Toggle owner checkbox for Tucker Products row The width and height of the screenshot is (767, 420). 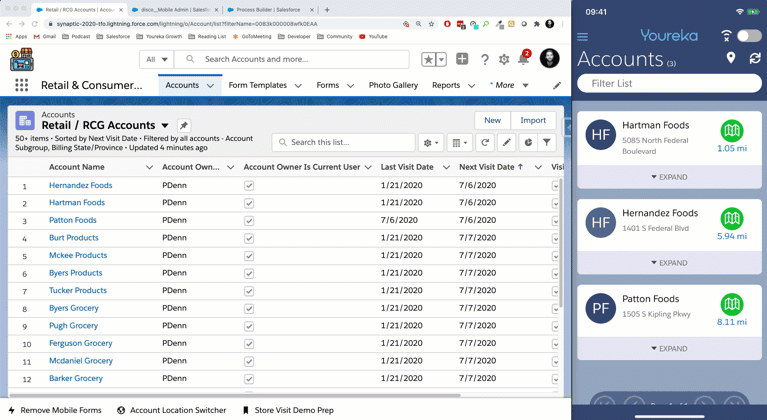[249, 291]
